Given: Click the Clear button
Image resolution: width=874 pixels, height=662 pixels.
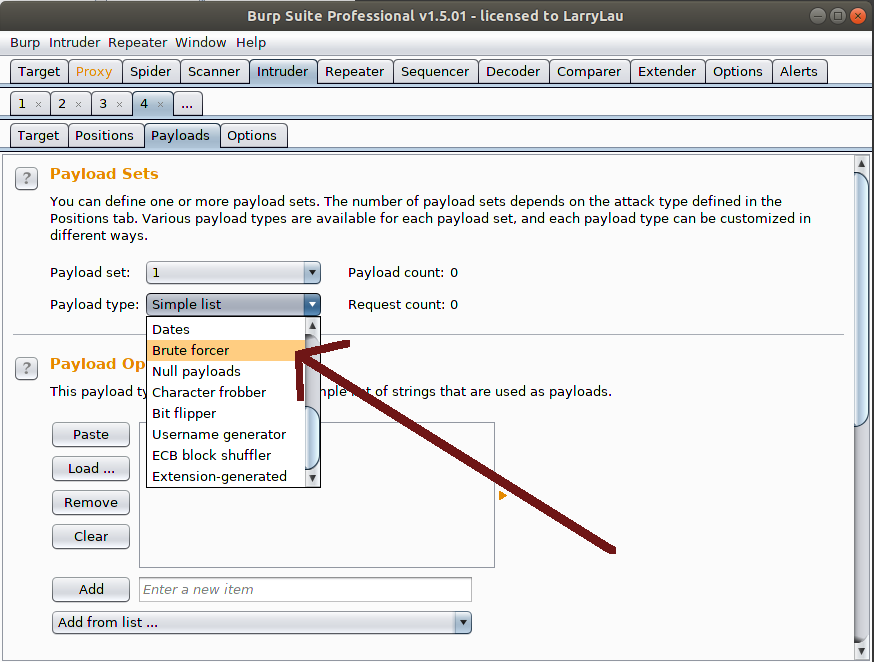Looking at the screenshot, I should click(91, 537).
